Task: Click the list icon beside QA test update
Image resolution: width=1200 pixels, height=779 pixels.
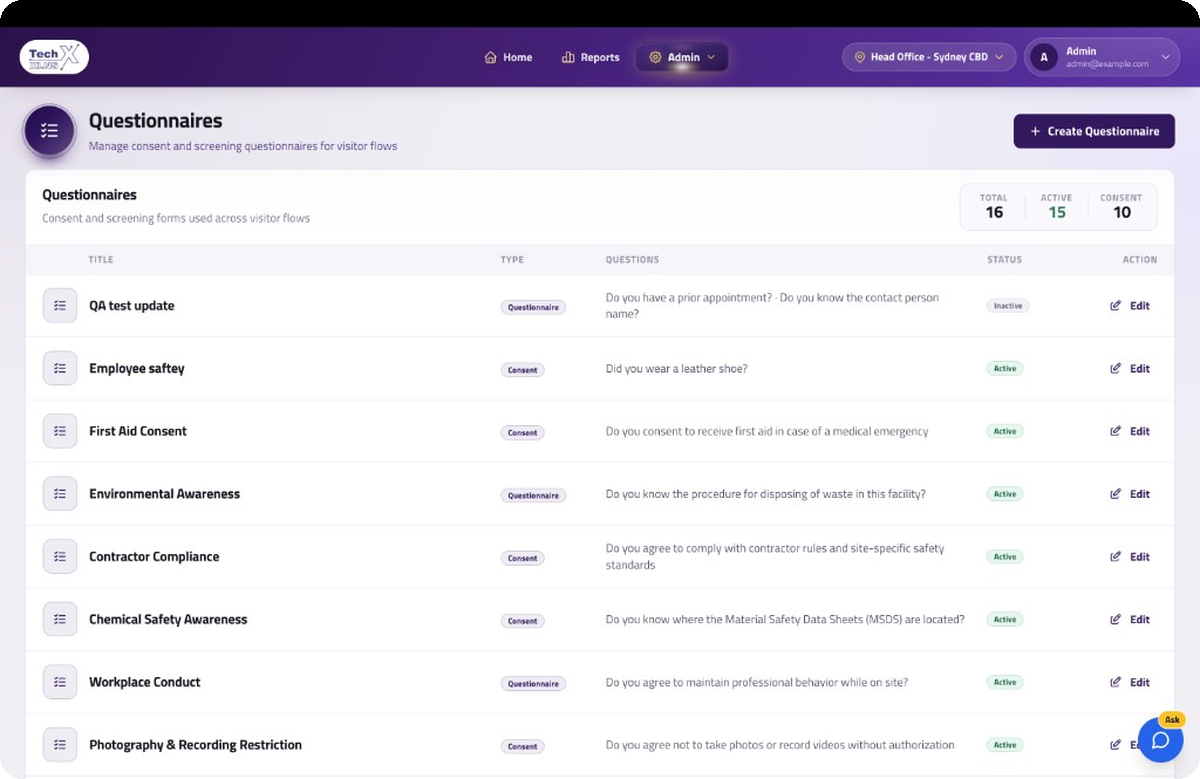Action: pyautogui.click(x=60, y=306)
